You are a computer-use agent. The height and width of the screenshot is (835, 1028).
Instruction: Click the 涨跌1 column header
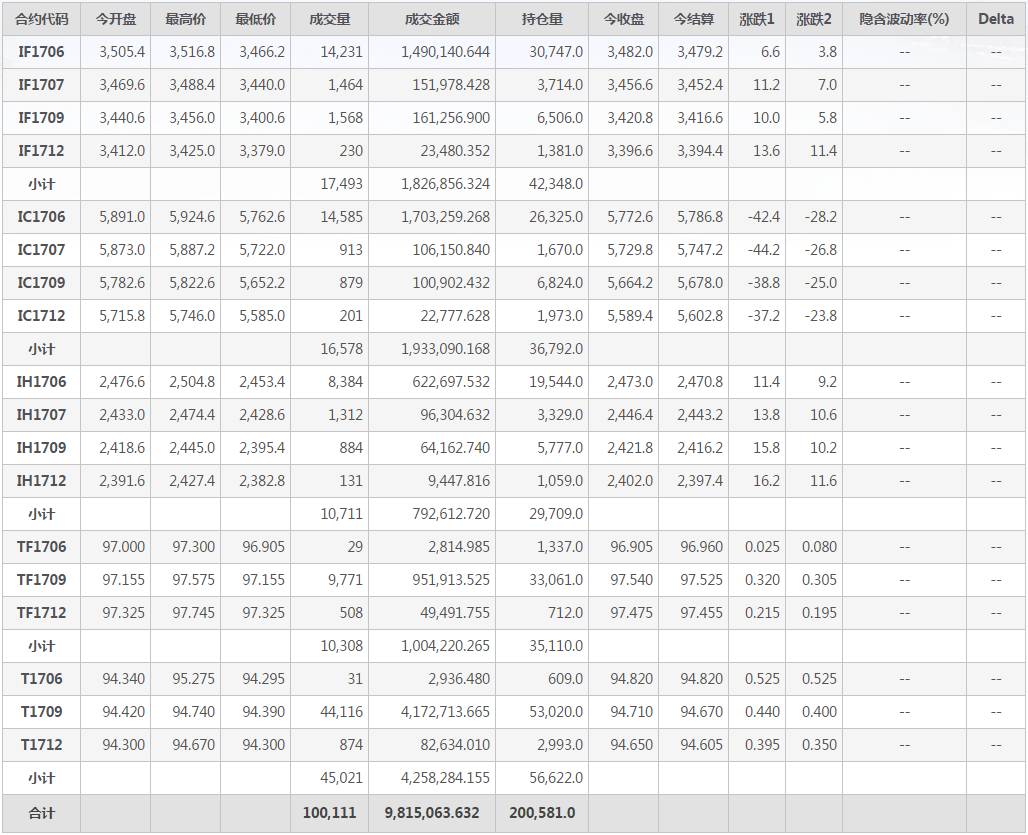coord(757,19)
